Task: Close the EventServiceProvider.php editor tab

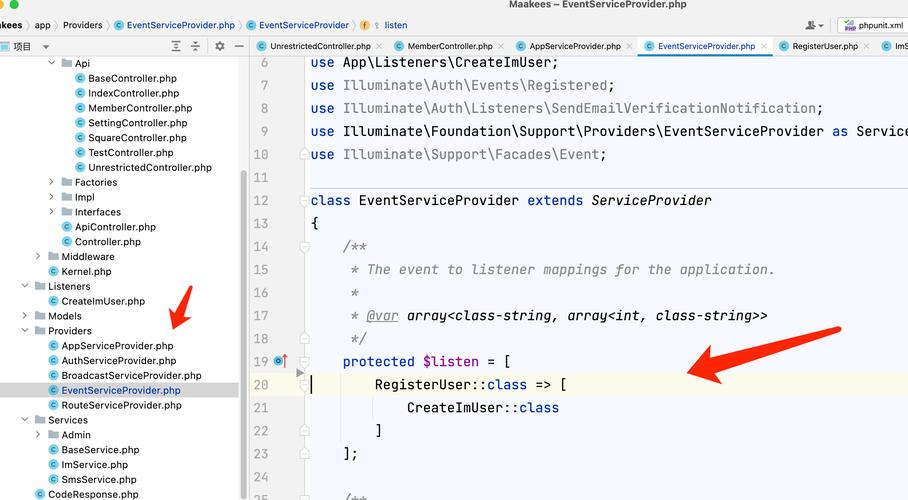Action: (x=765, y=46)
